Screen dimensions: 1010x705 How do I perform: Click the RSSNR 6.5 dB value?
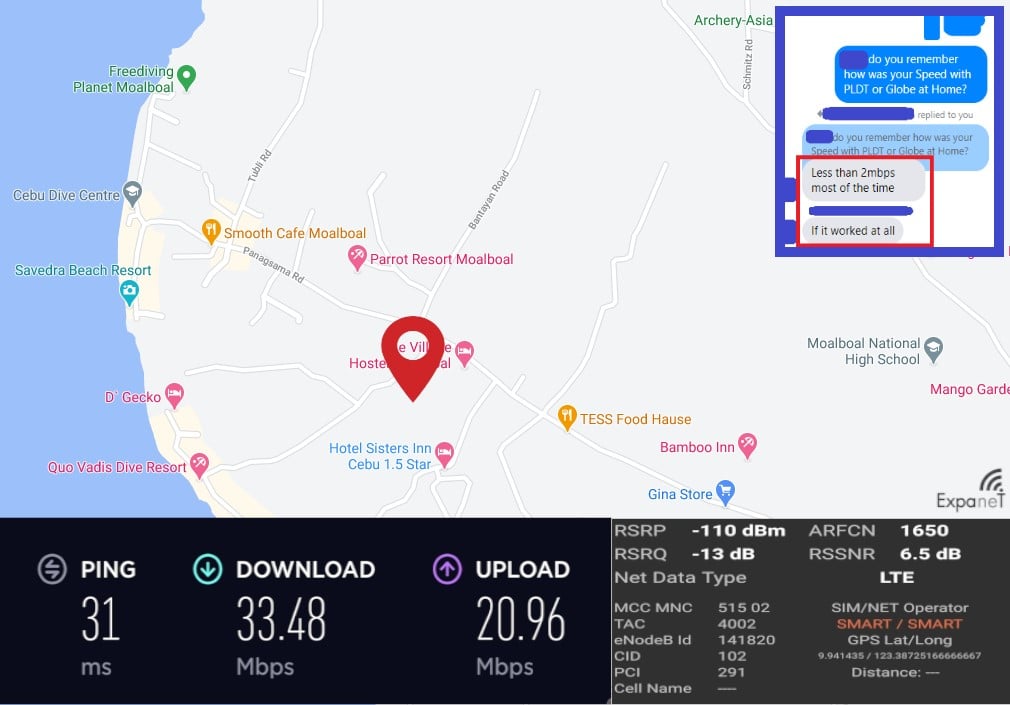coord(930,554)
